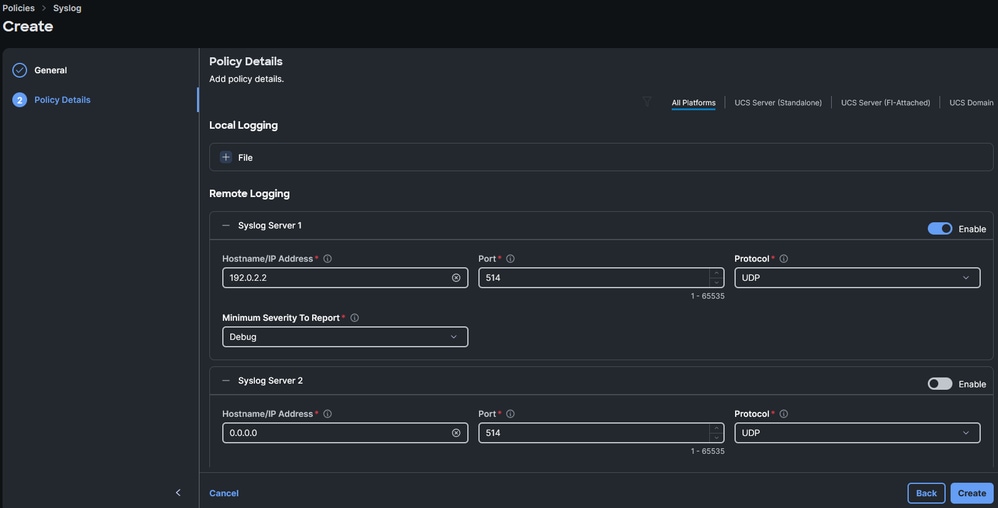
Task: Enable Syslog Server 2 toggle
Action: pos(939,384)
